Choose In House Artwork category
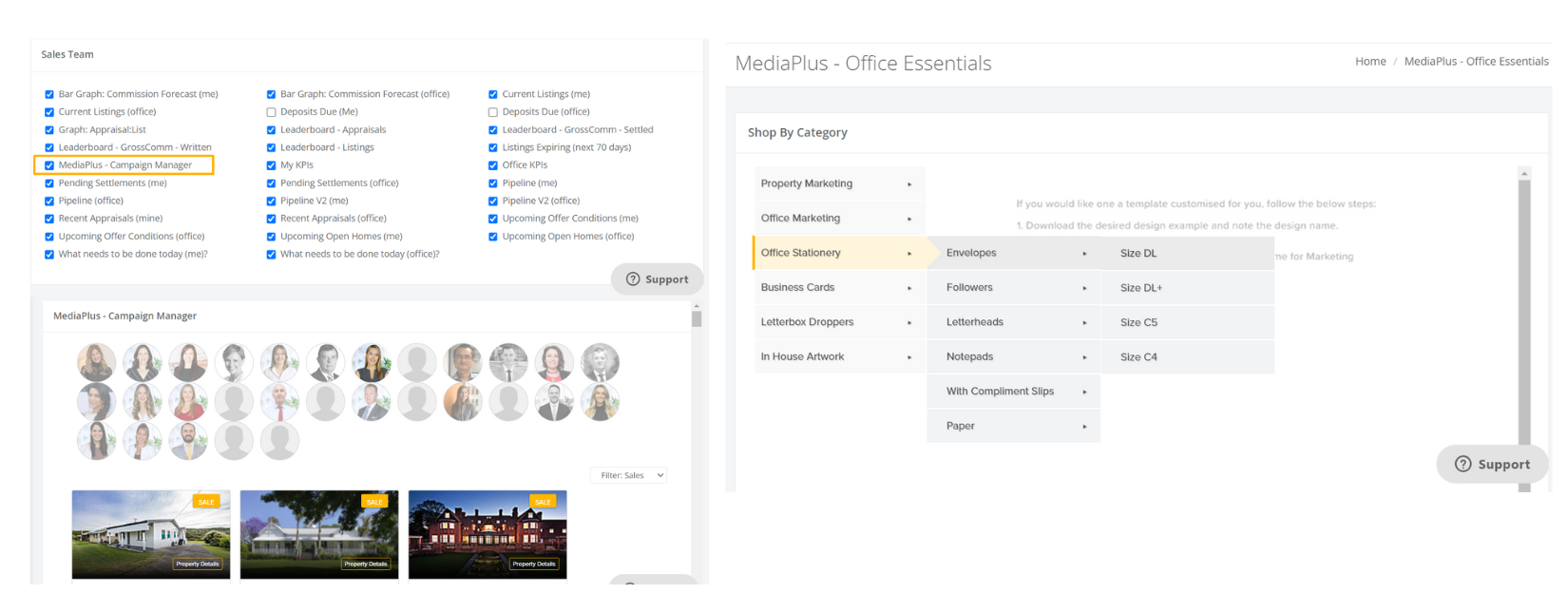The width and height of the screenshot is (1568, 594). point(839,356)
